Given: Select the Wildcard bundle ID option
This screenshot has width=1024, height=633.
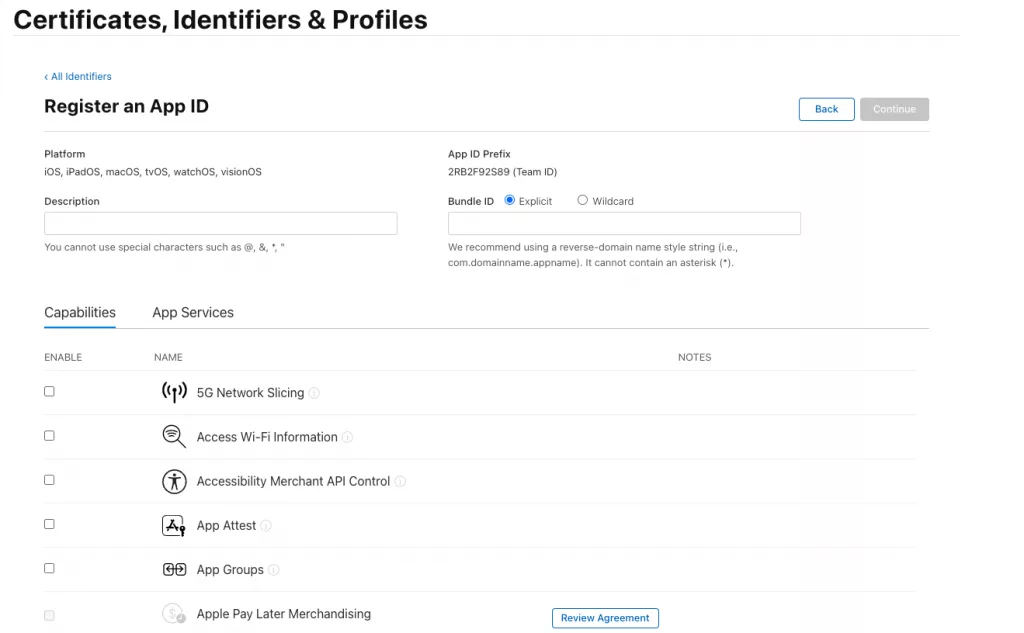Looking at the screenshot, I should pos(583,200).
